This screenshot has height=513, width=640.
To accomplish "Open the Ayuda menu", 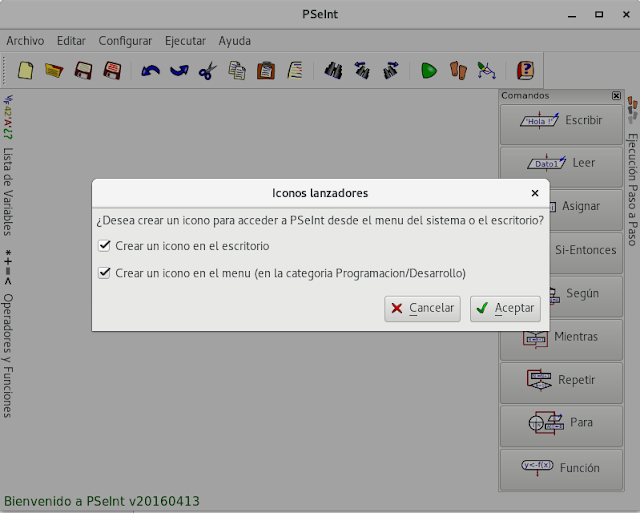I will coord(235,41).
